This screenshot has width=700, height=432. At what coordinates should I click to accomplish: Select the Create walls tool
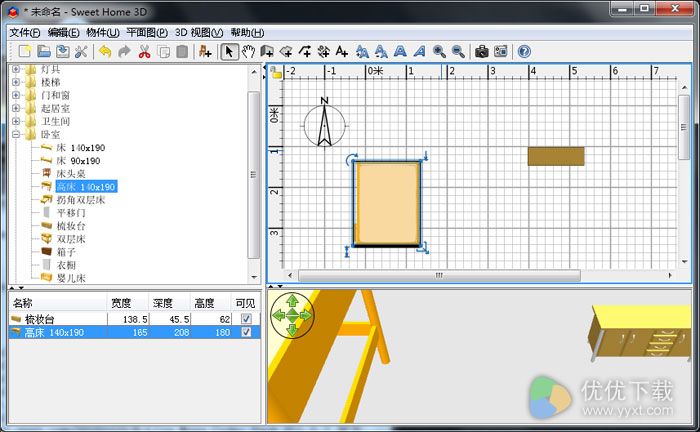pyautogui.click(x=267, y=52)
